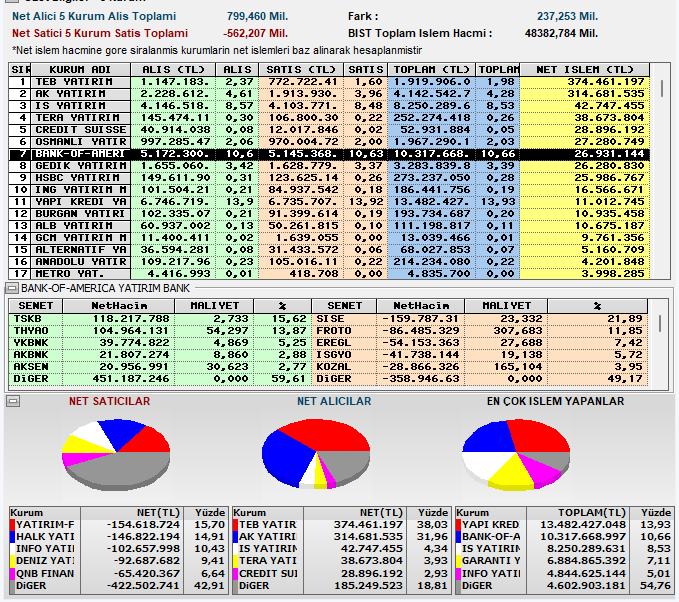Select the ALTERNATIF YA row

coord(329,250)
